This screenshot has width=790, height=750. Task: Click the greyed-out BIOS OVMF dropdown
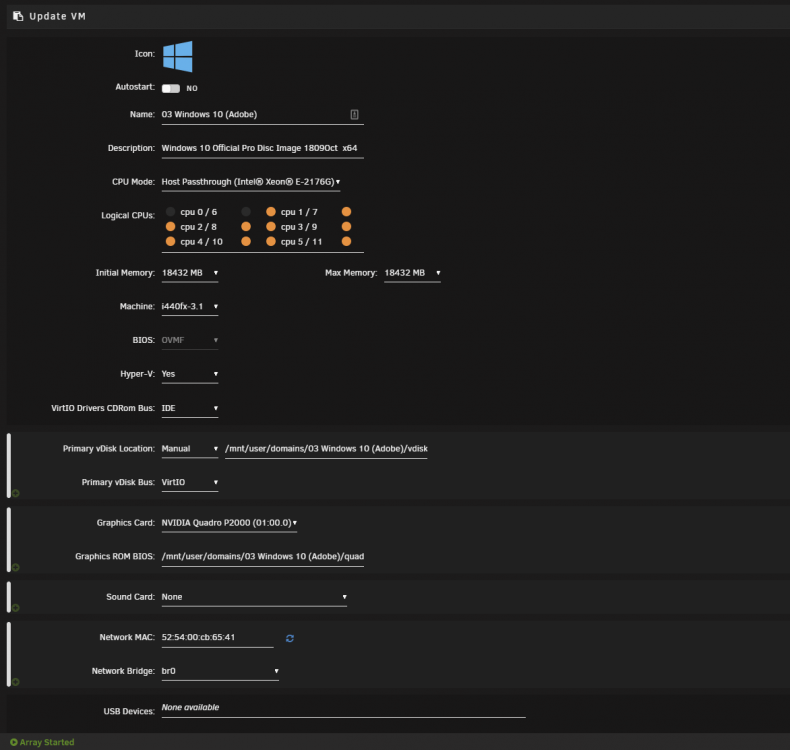click(x=190, y=340)
